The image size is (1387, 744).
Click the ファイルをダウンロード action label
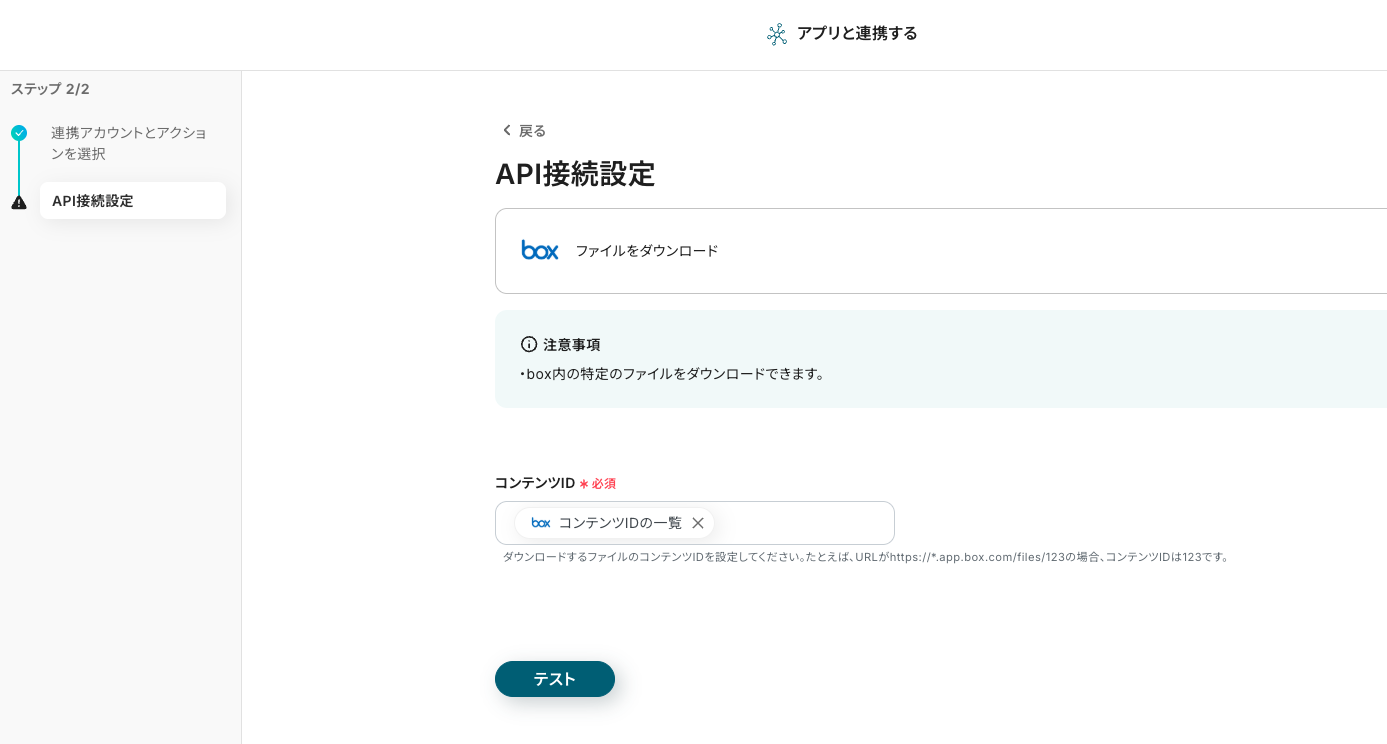(x=647, y=251)
